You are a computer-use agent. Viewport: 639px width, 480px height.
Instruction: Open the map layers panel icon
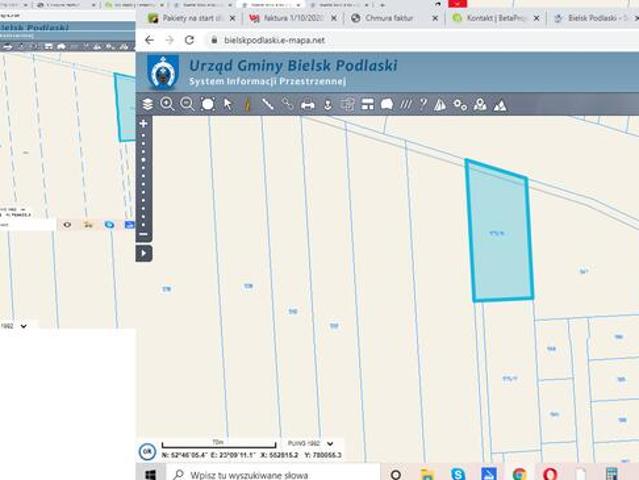point(148,104)
